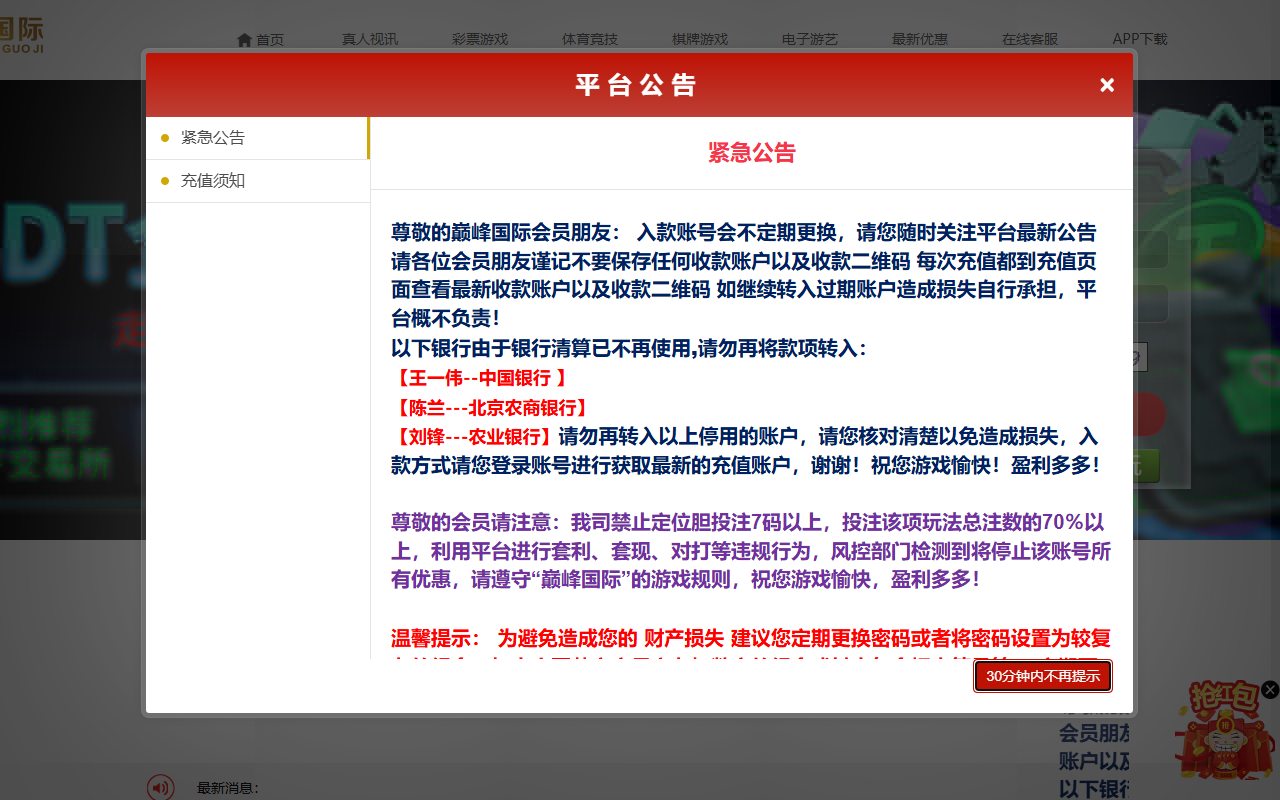Close the 抢红包 floating ad
The image size is (1280, 800).
coord(1270,689)
